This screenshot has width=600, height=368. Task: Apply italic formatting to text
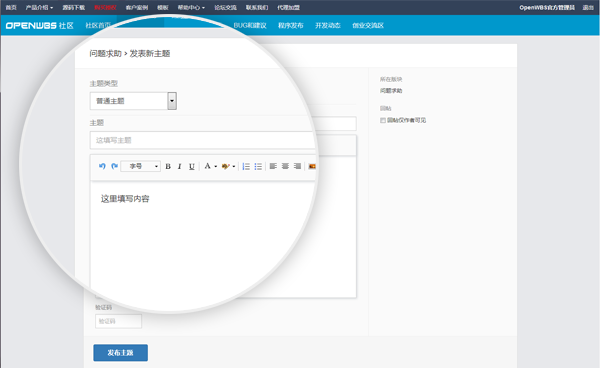point(179,166)
